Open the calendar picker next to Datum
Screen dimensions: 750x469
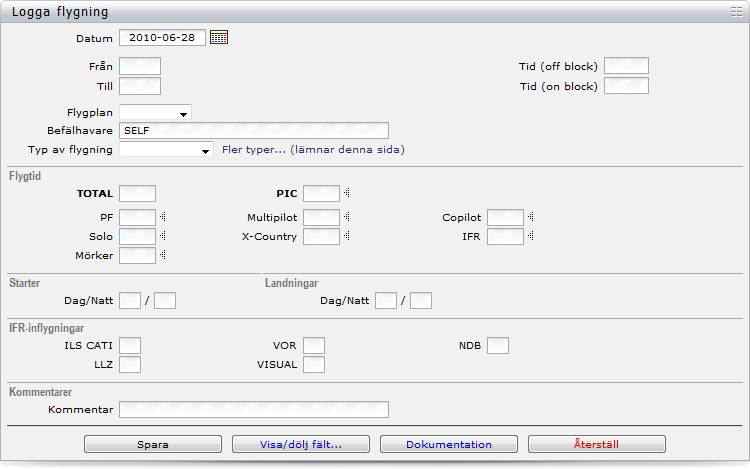pos(219,37)
